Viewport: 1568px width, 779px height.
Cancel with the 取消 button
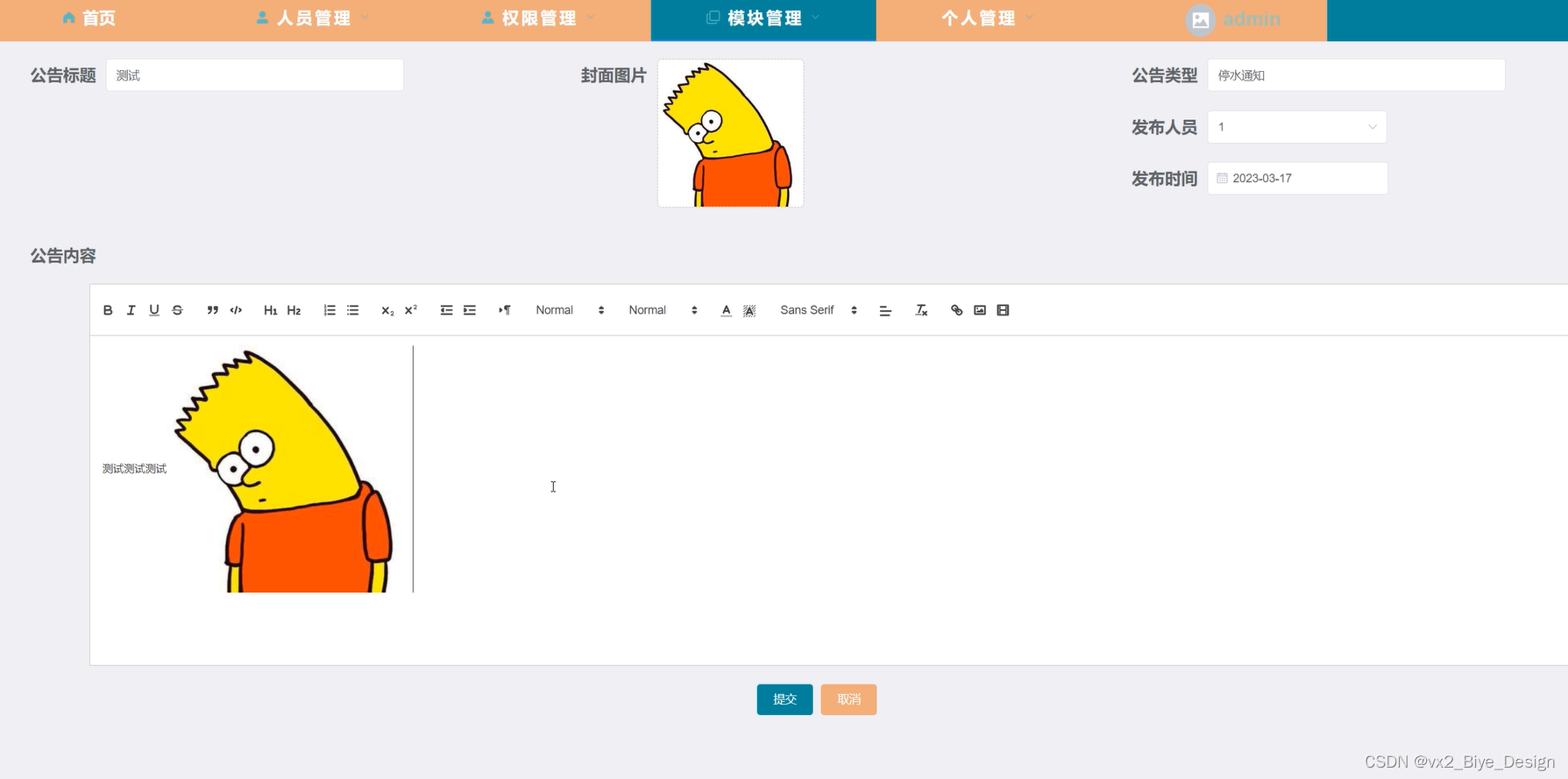click(x=848, y=699)
